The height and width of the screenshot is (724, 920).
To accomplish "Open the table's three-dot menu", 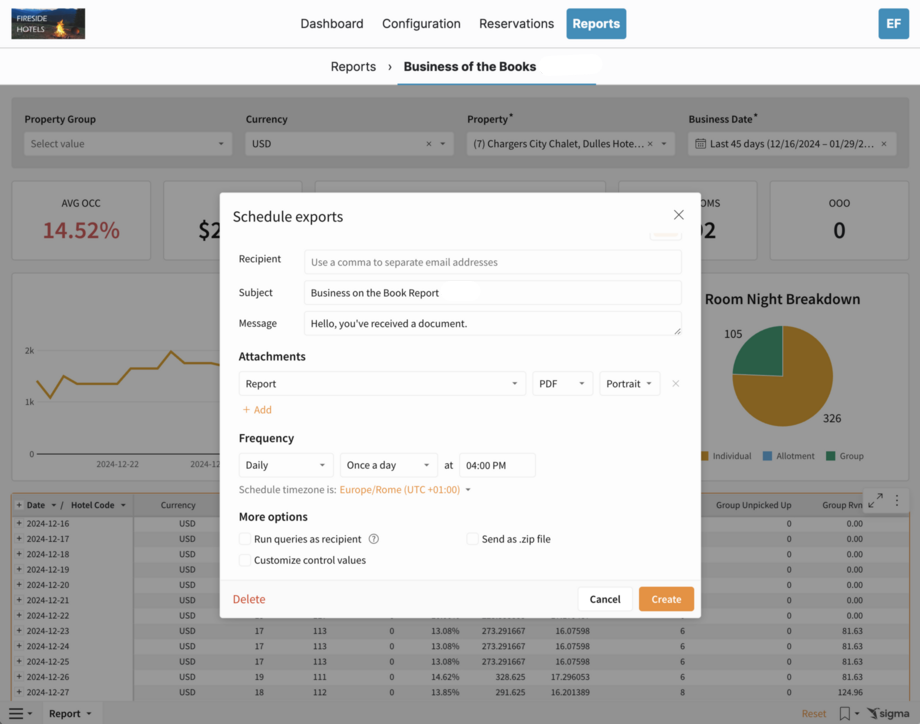I will tap(897, 500).
